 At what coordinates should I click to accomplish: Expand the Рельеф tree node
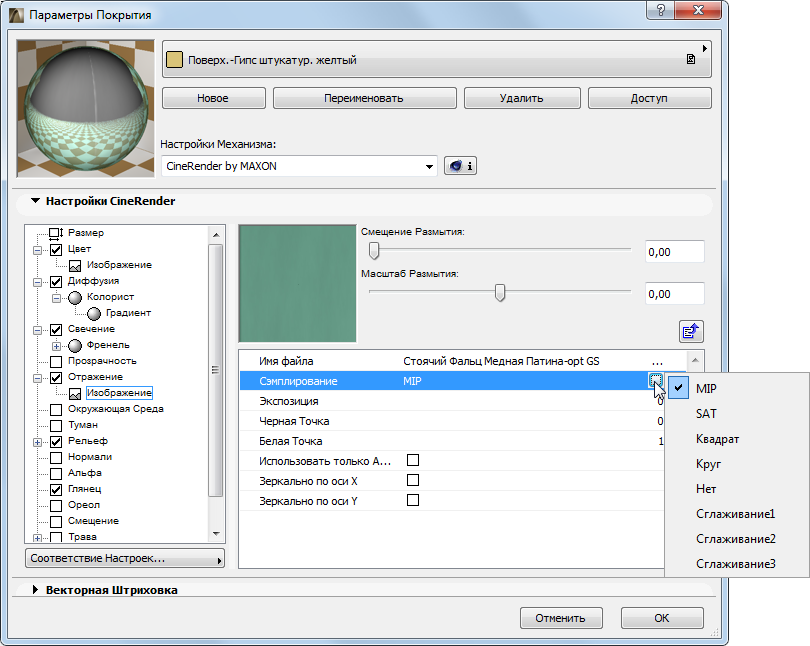37,443
